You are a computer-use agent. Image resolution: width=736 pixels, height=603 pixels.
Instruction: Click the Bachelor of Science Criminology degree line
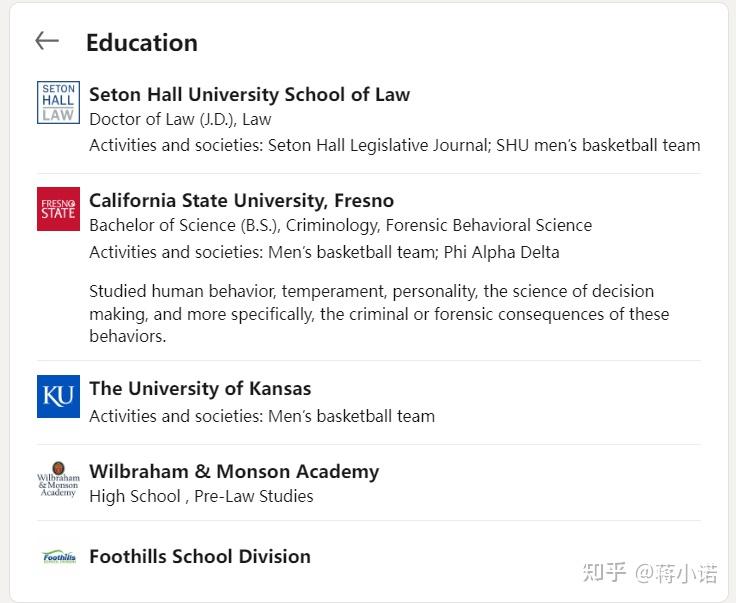(340, 226)
